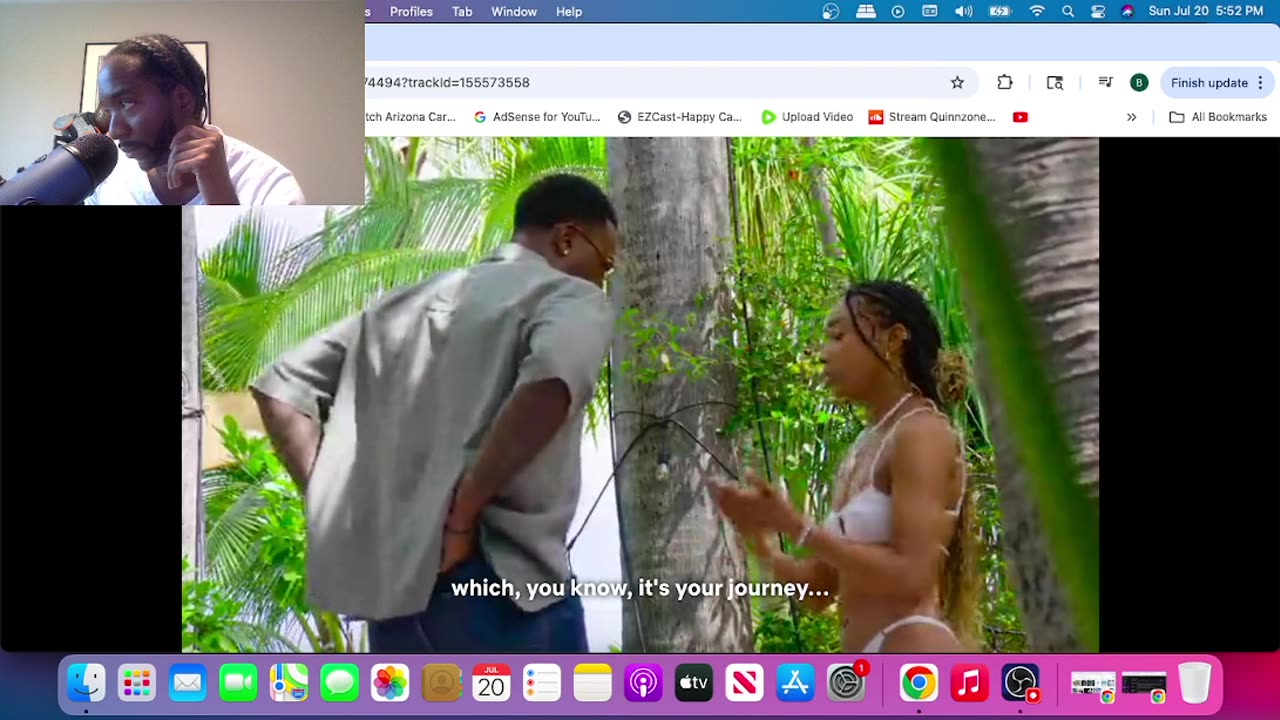Screen dimensions: 1280x720
Task: Open Reminders from the Dock
Action: (x=542, y=684)
